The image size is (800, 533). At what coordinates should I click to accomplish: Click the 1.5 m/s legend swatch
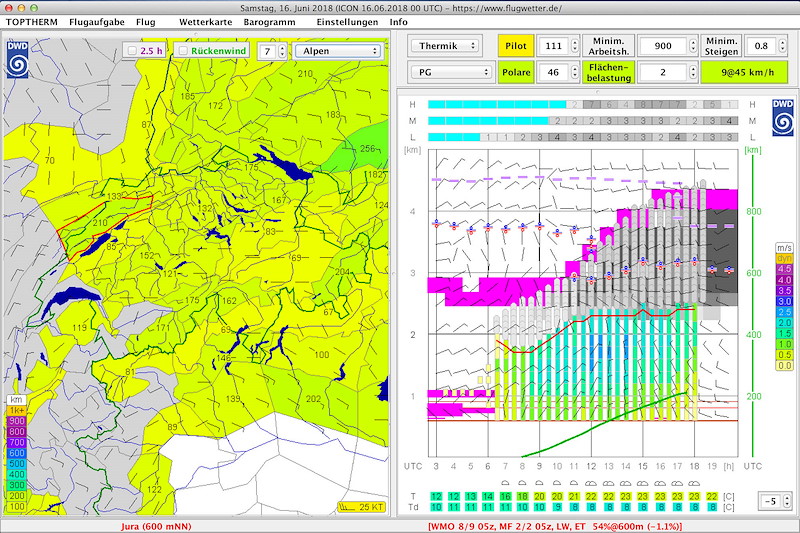[x=784, y=333]
